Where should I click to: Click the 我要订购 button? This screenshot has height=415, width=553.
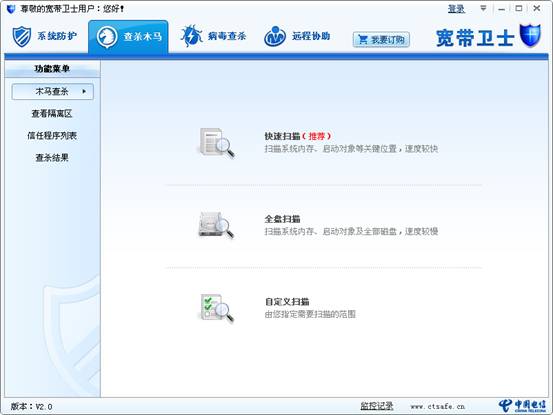click(381, 39)
